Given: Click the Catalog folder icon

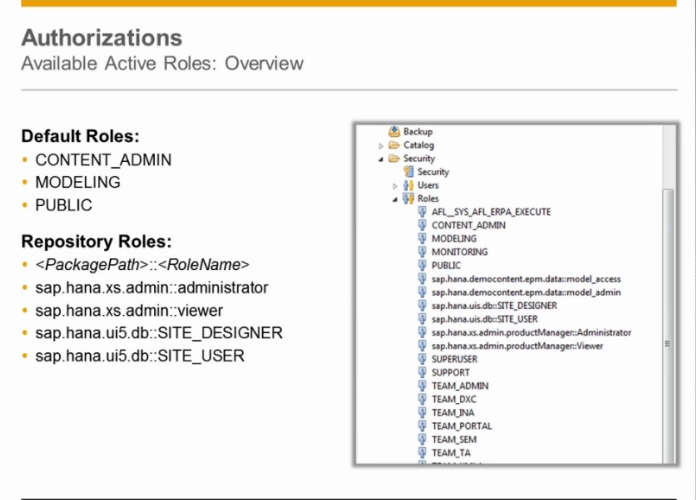Looking at the screenshot, I should point(394,145).
